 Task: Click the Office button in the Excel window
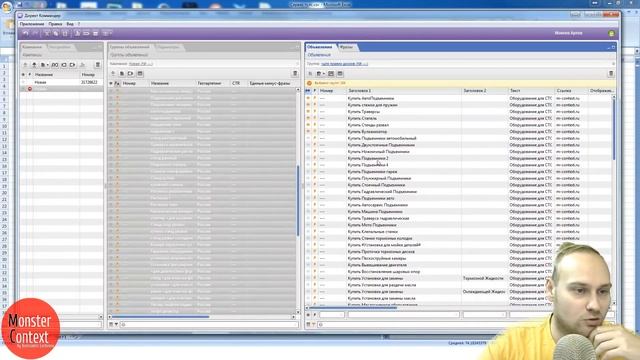coord(6,7)
